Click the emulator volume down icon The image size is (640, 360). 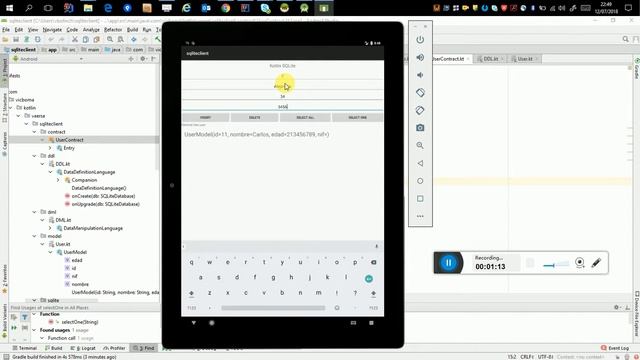click(x=420, y=75)
